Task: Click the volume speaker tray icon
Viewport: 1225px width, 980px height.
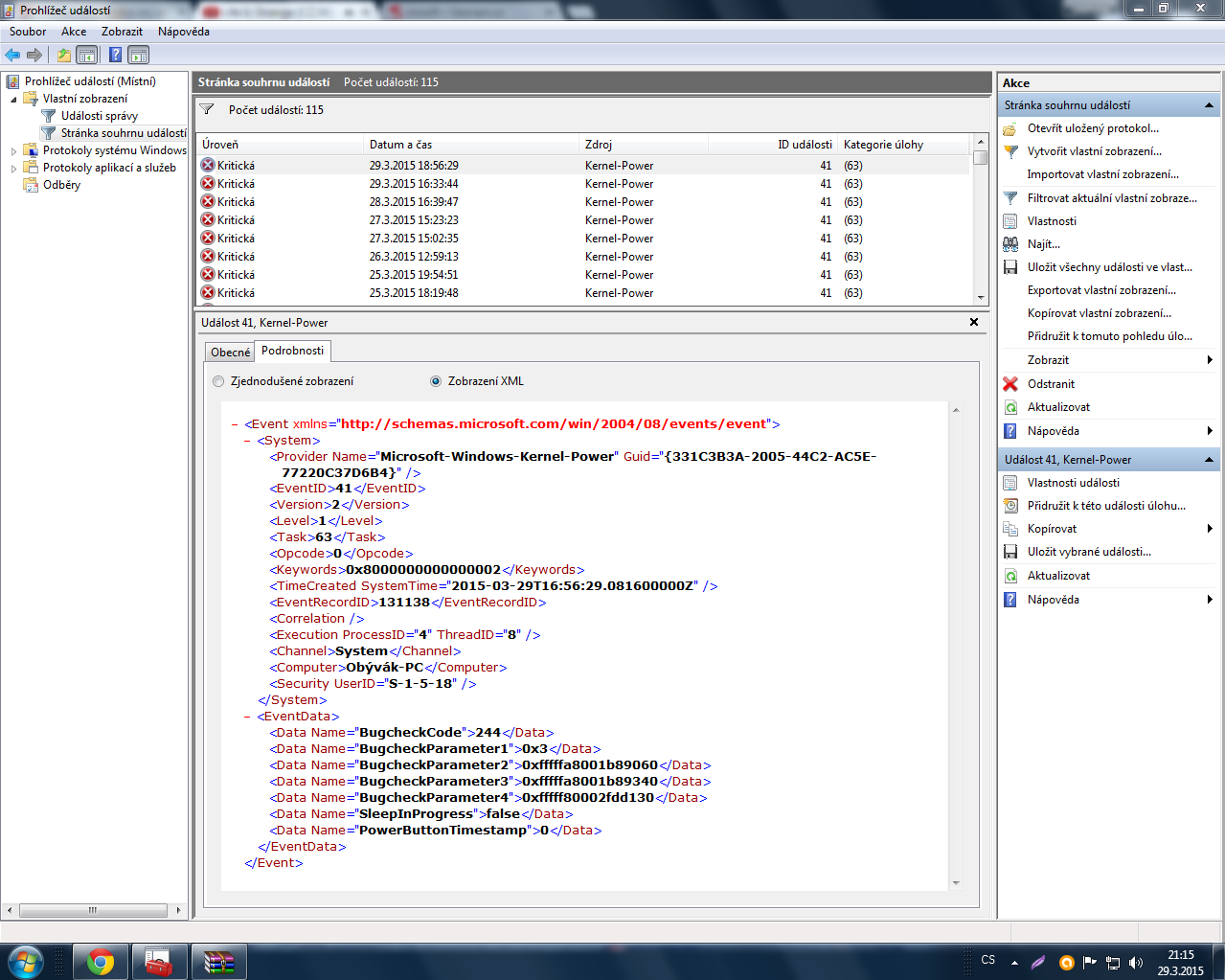Action: coord(1136,962)
